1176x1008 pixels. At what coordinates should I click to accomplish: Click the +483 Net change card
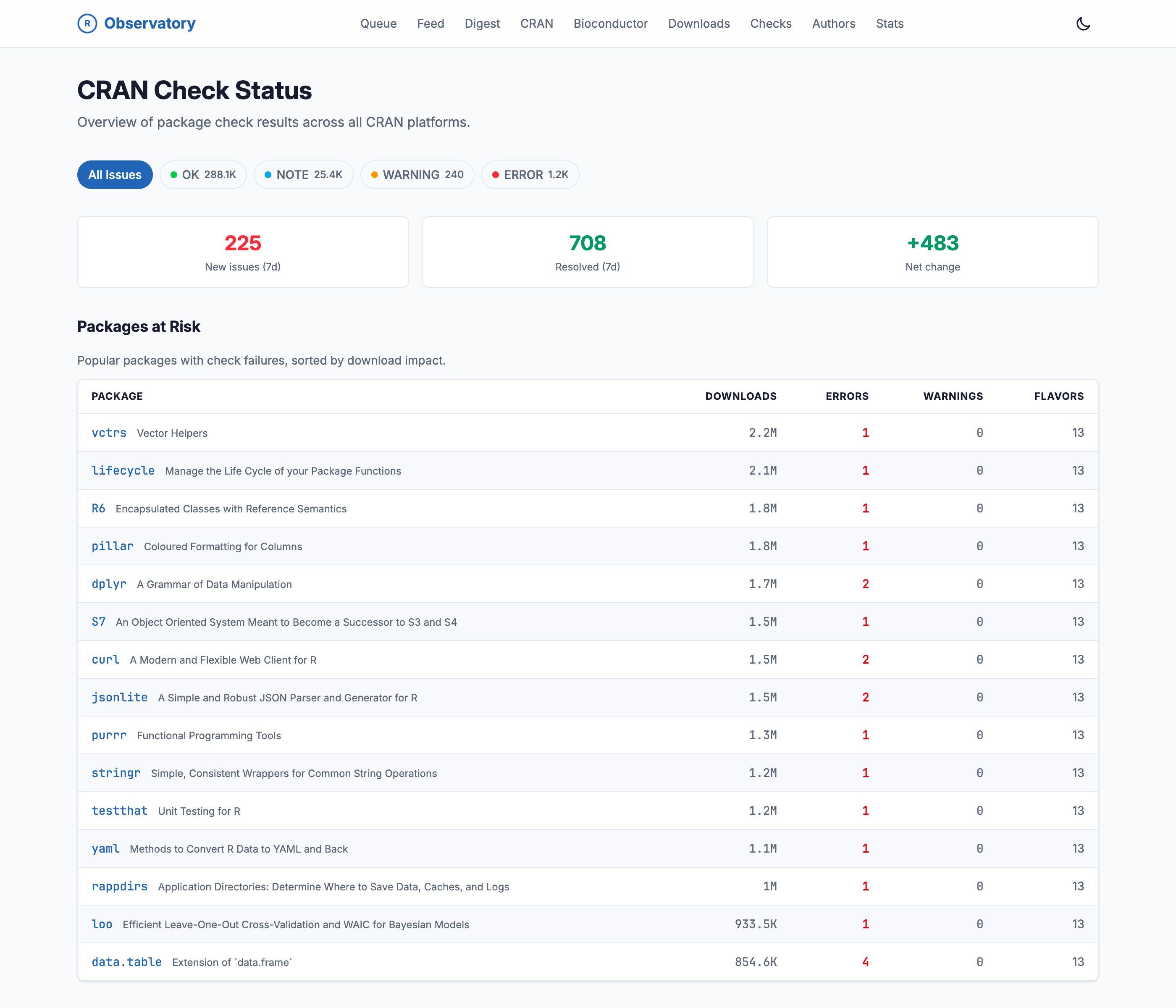(932, 252)
